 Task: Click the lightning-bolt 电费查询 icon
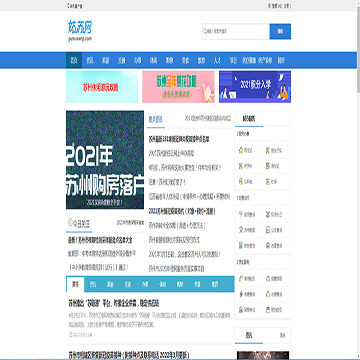click(241, 294)
